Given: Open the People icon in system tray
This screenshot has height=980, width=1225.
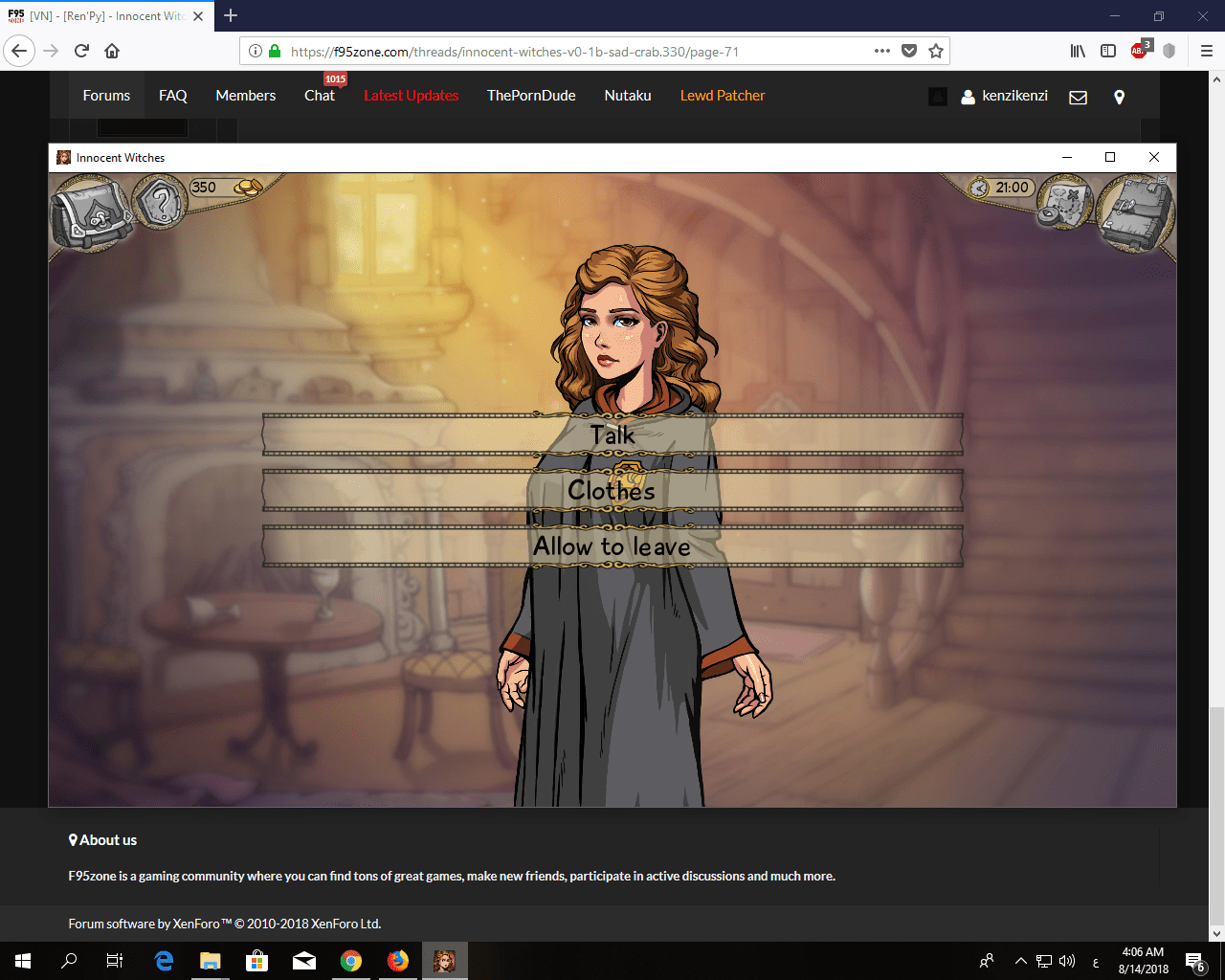Looking at the screenshot, I should 987,961.
